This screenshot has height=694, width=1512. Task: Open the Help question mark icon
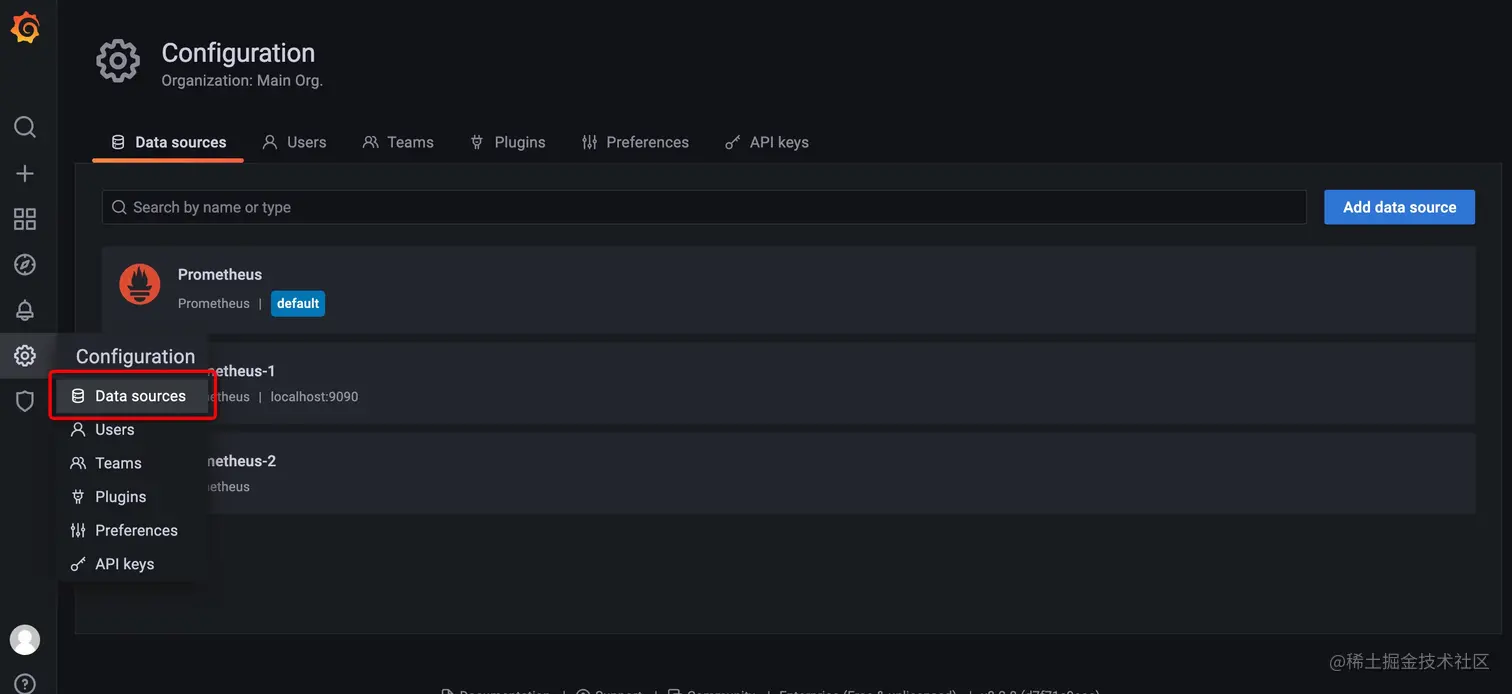pyautogui.click(x=25, y=684)
